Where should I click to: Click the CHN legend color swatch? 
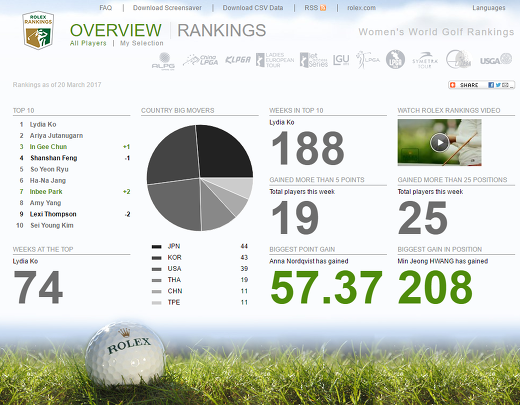(x=157, y=291)
